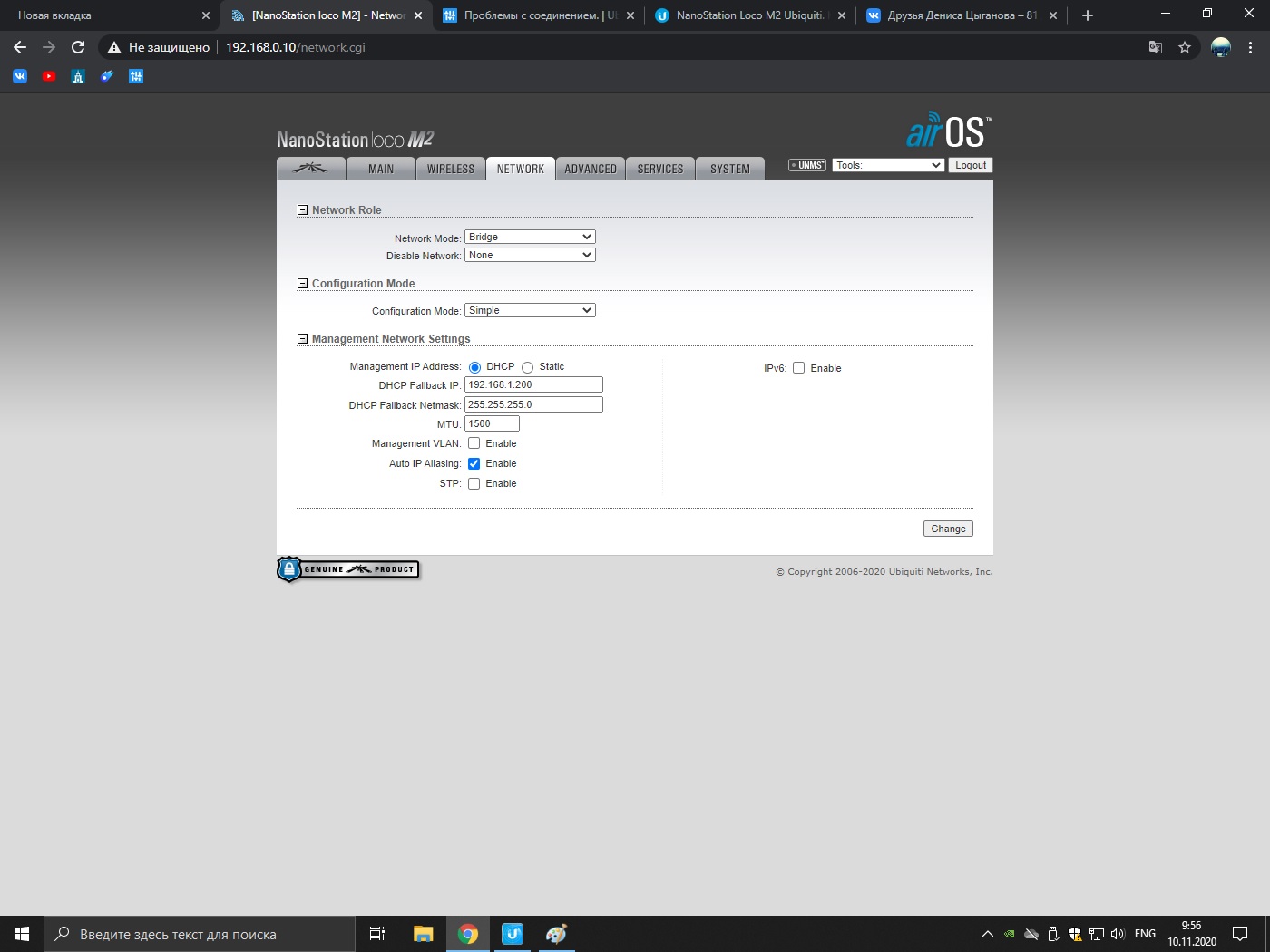Open the Ubiquiti logo tab in airOS
This screenshot has width=1270, height=952.
tap(310, 169)
